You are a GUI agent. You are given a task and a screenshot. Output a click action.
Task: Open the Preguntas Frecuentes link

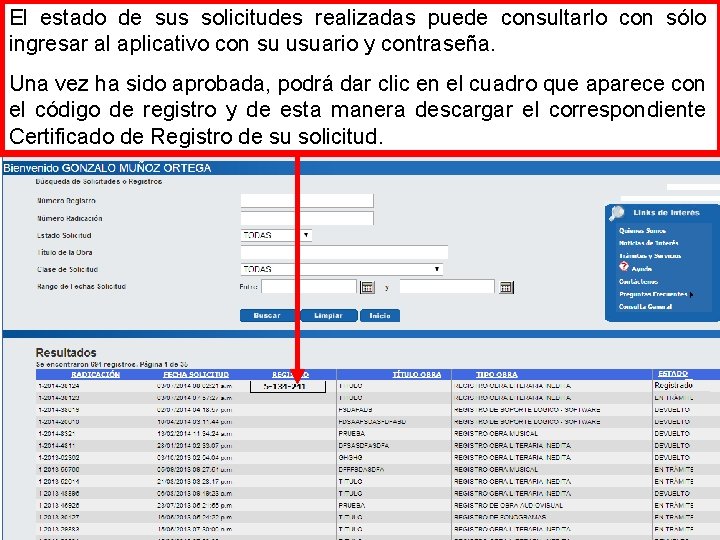pyautogui.click(x=653, y=294)
